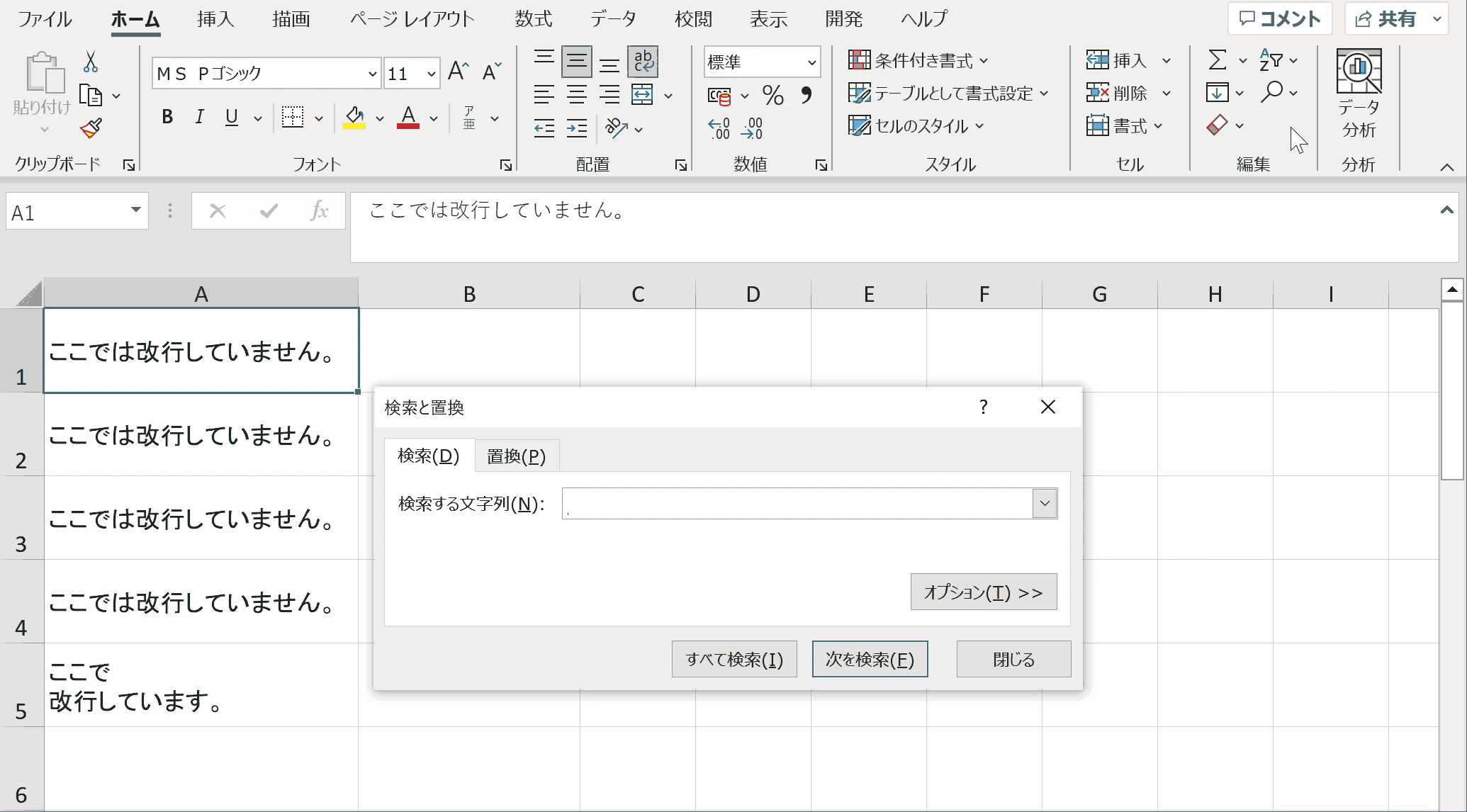Align text right icon
This screenshot has height=812, width=1467.
click(609, 95)
